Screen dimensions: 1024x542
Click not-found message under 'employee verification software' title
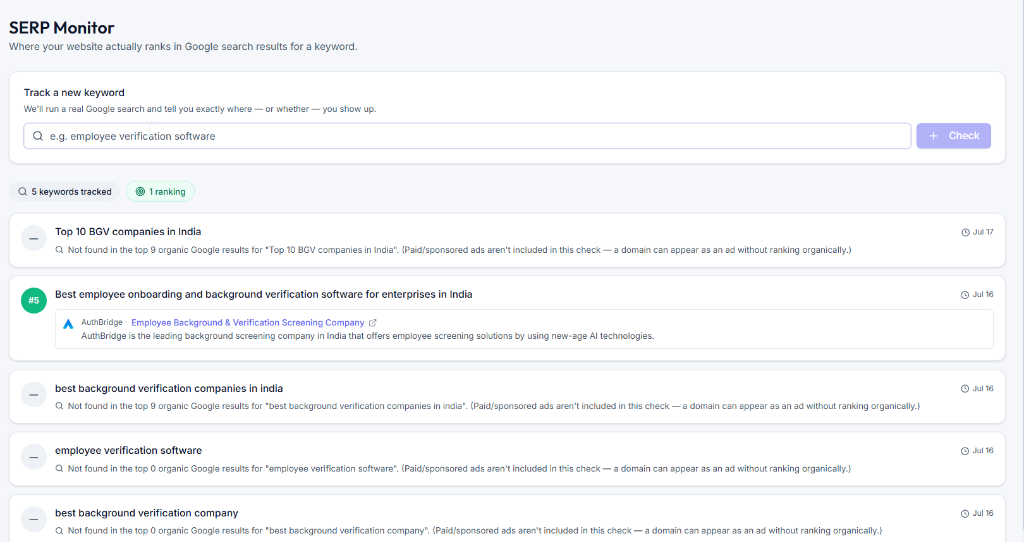point(459,469)
